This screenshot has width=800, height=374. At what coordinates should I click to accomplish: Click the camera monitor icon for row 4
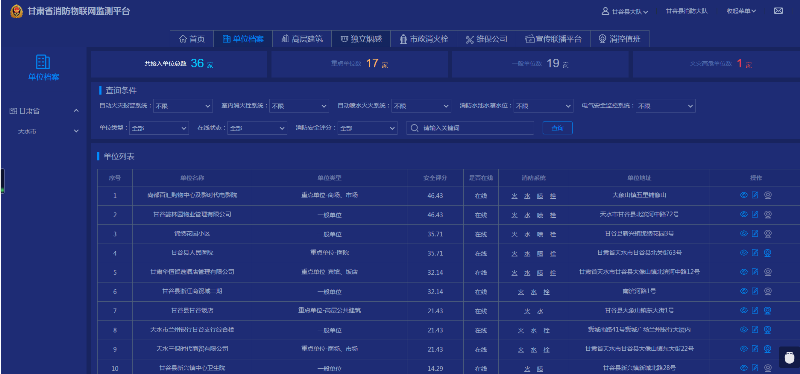click(767, 253)
